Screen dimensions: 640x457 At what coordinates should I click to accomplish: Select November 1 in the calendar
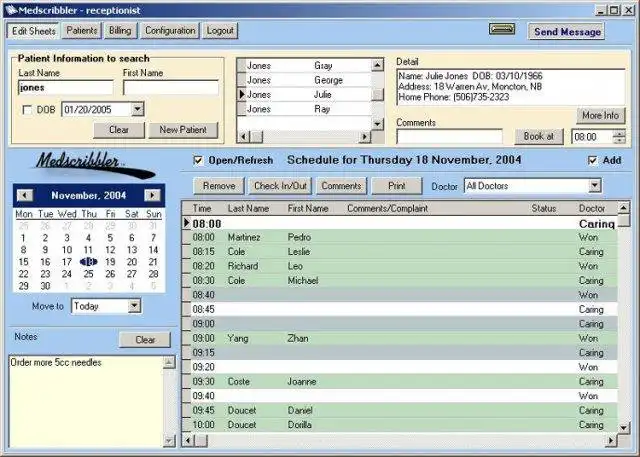(23, 238)
